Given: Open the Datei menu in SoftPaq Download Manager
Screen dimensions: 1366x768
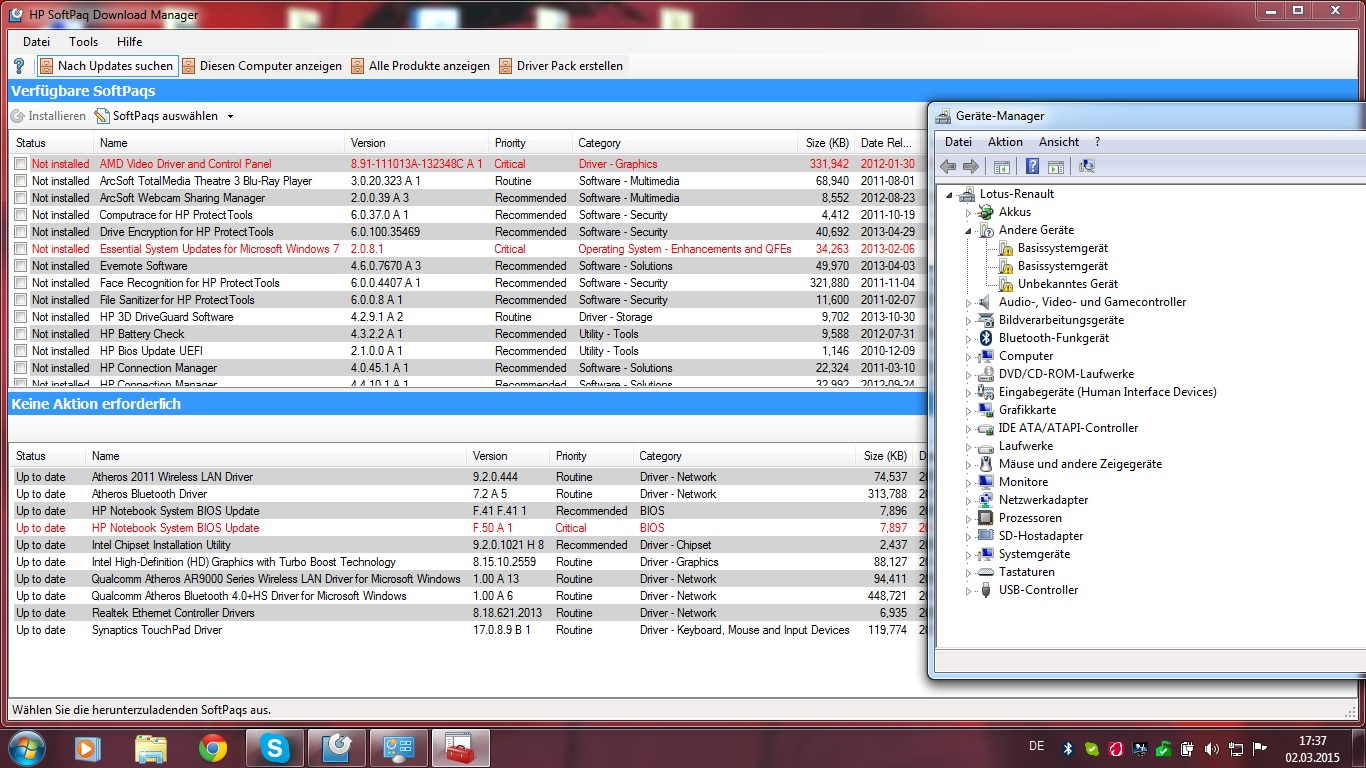Looking at the screenshot, I should click(x=37, y=42).
